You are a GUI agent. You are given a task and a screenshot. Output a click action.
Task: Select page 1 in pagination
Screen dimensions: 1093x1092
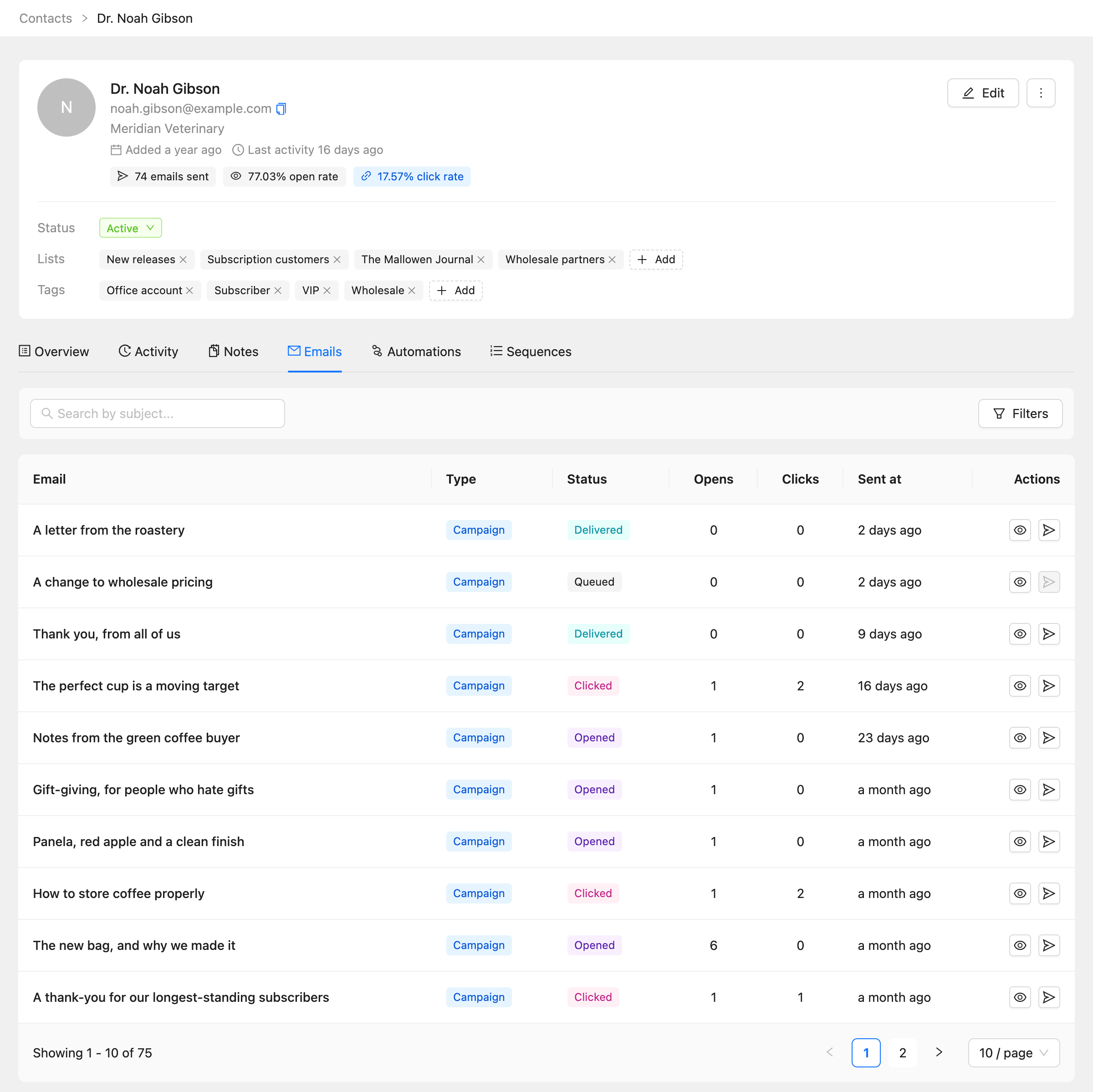click(x=866, y=1053)
